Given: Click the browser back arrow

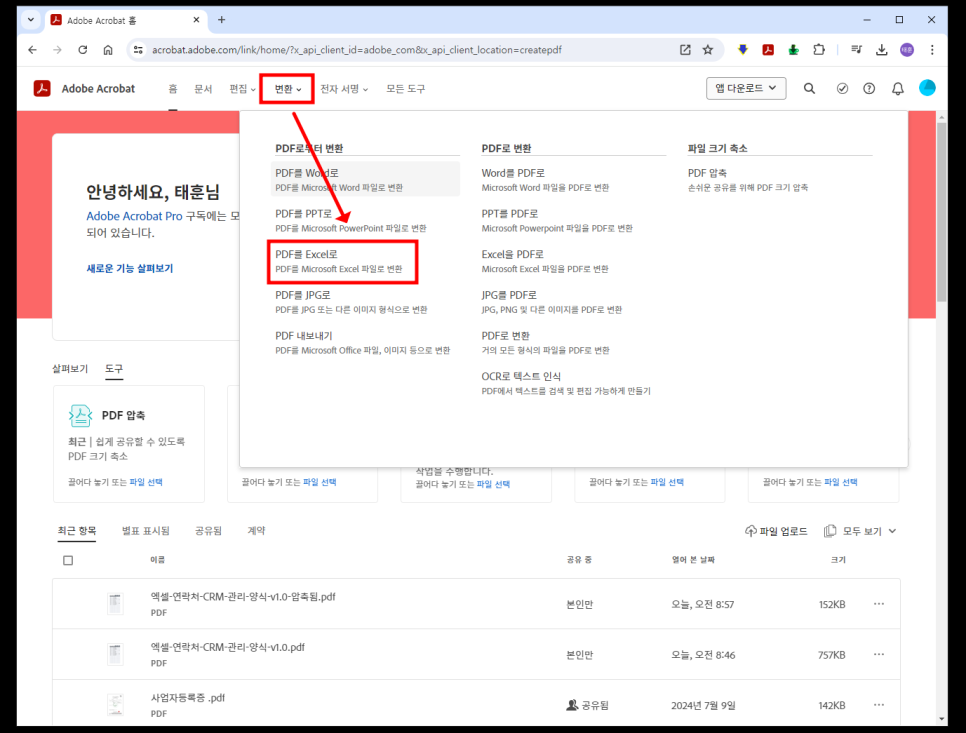Looking at the screenshot, I should pyautogui.click(x=33, y=50).
